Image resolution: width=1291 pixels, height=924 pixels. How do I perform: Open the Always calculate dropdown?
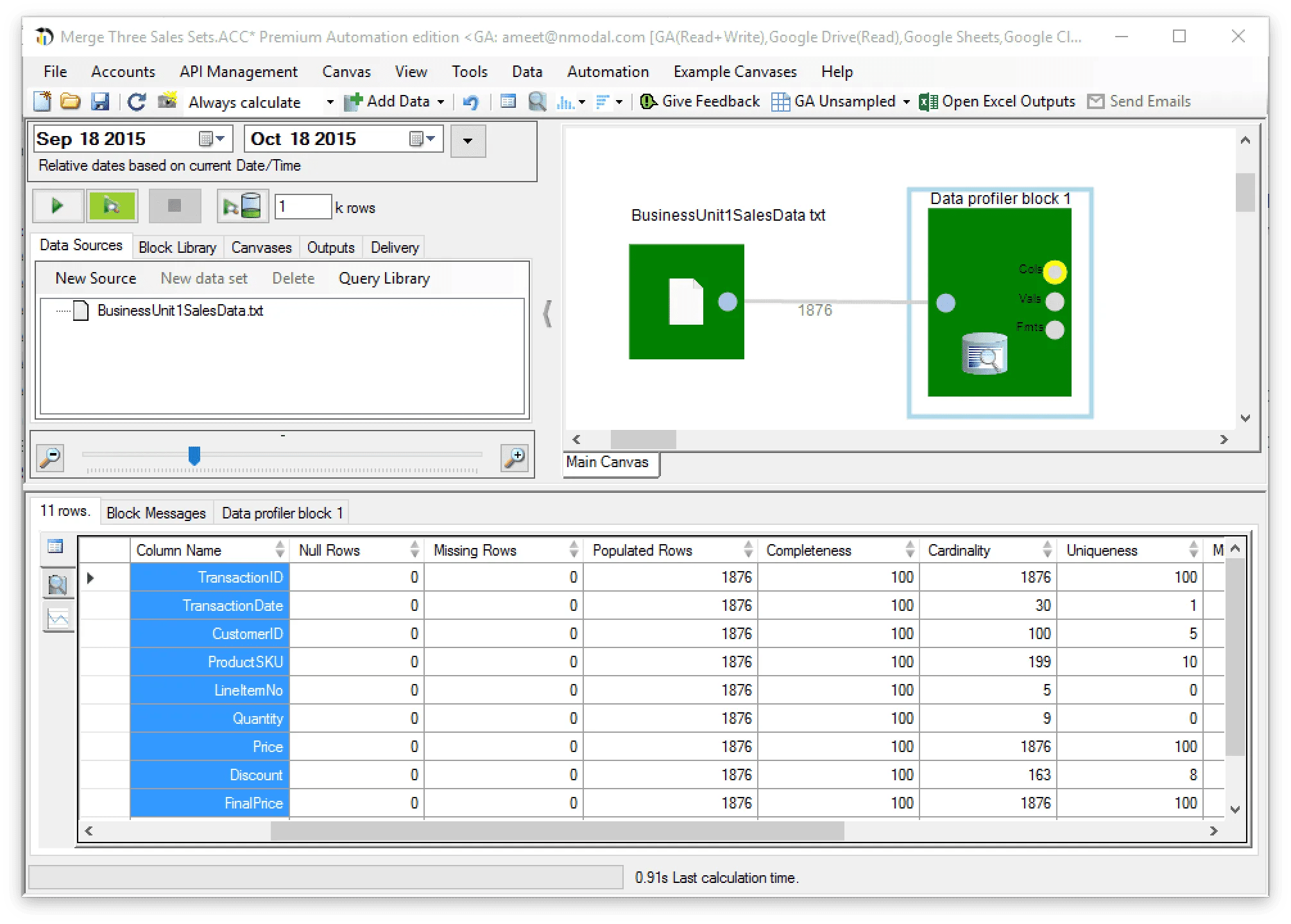329,102
